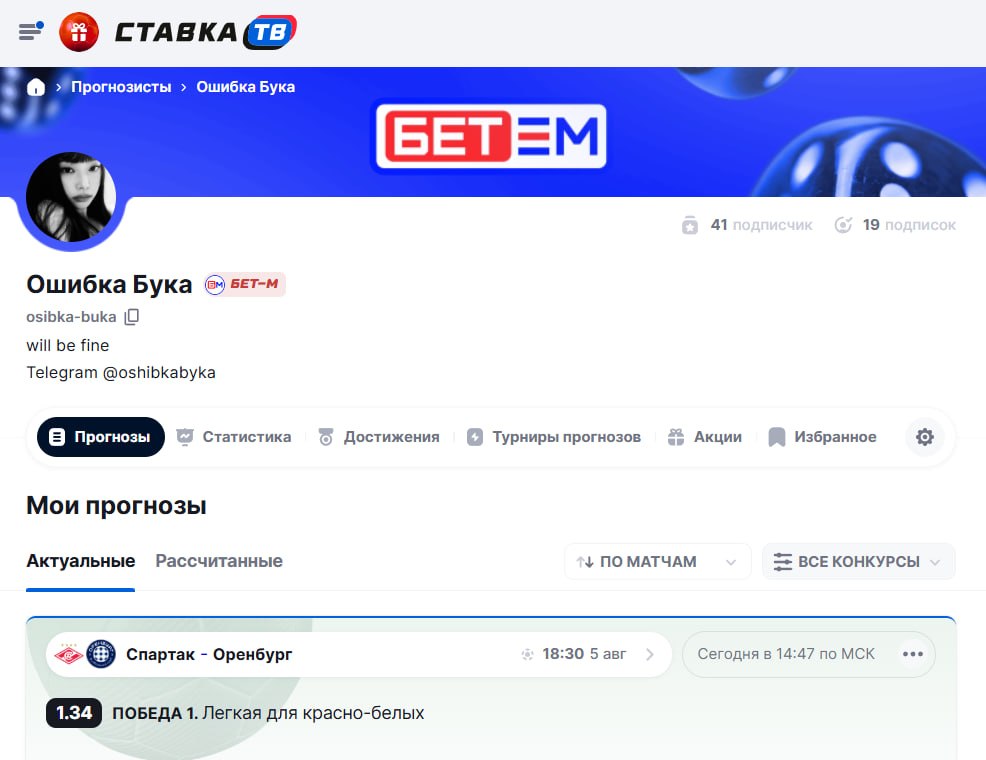Open the Спартак - Оренбург match

coord(359,654)
